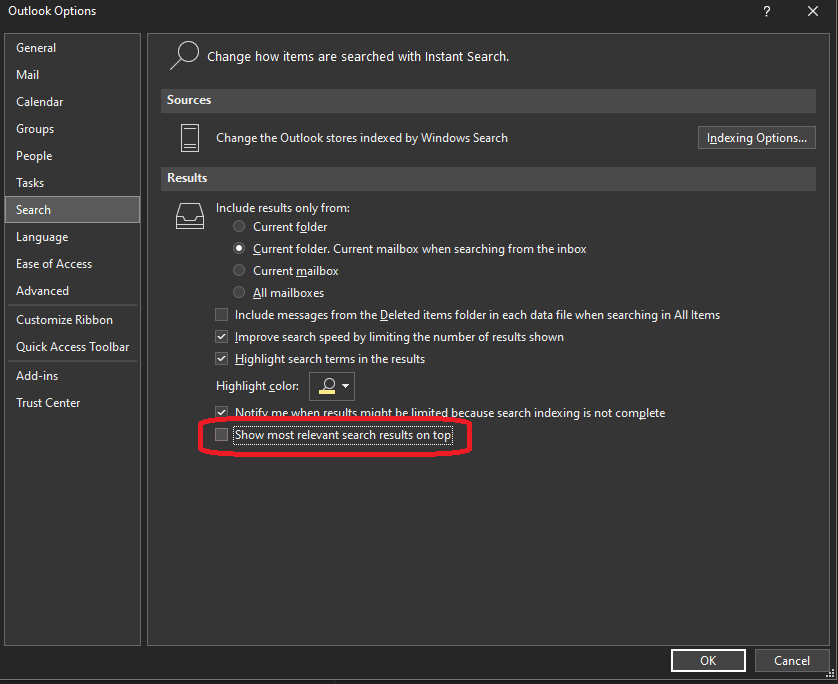Click the question mark help icon
Screen dimensions: 838x684
[x=766, y=11]
